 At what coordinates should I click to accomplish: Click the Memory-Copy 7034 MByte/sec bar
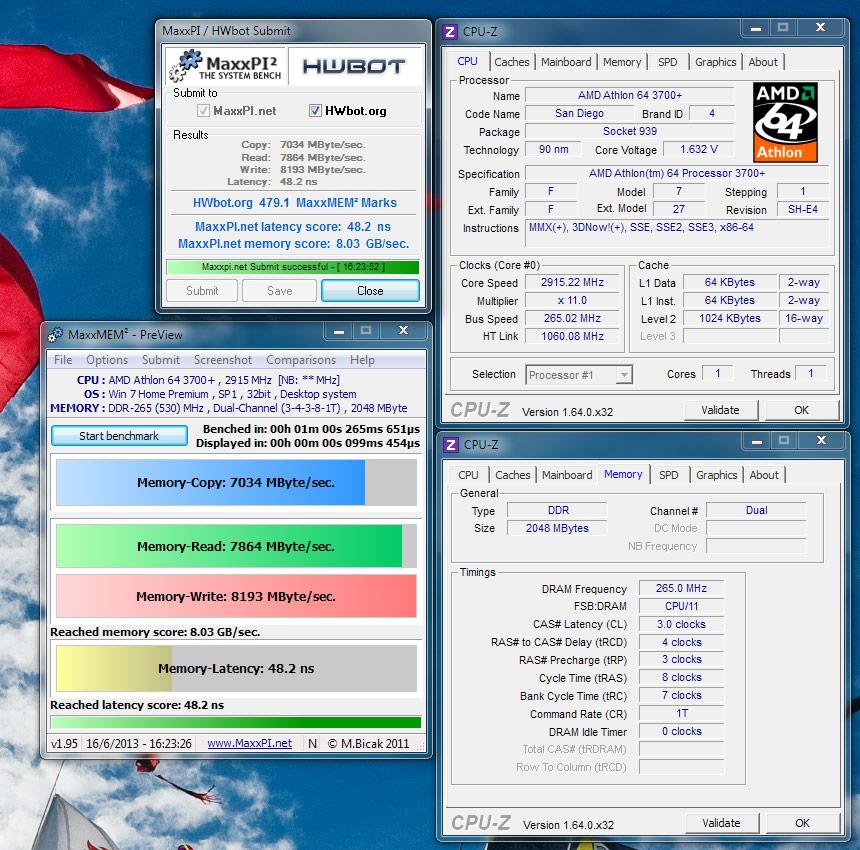coord(236,483)
